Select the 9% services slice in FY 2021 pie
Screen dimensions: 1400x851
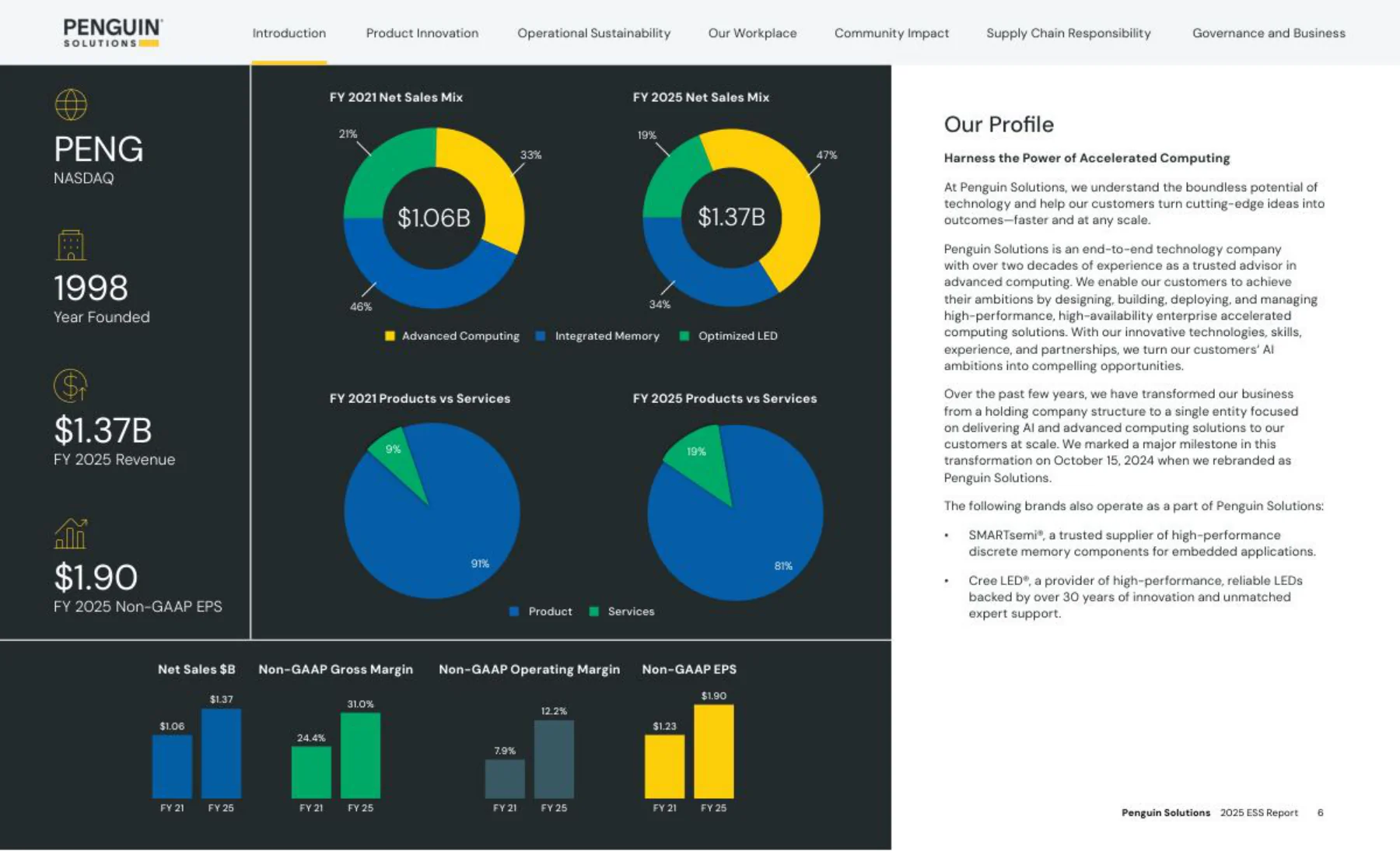pos(400,459)
